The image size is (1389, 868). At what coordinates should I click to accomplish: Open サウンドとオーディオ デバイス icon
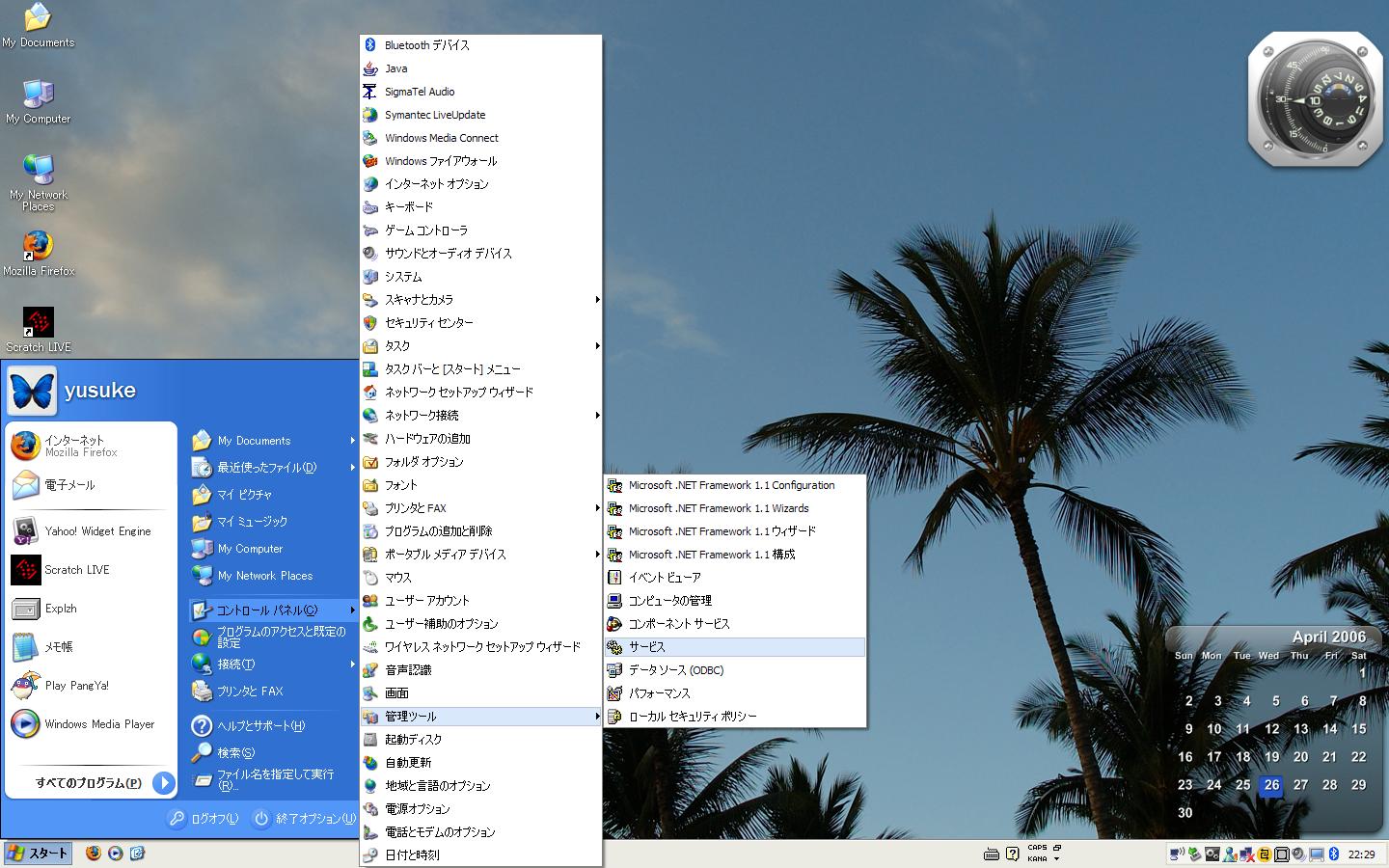click(369, 254)
